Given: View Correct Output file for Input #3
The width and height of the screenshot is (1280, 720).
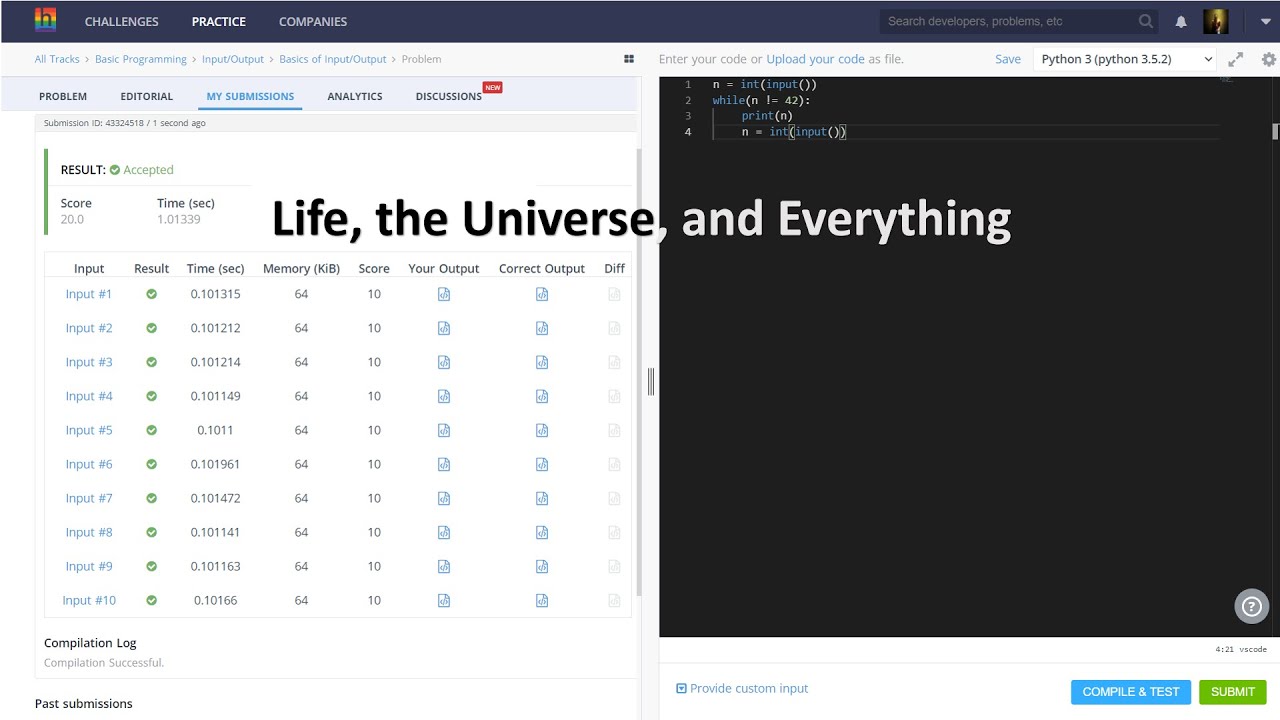Looking at the screenshot, I should pos(542,362).
